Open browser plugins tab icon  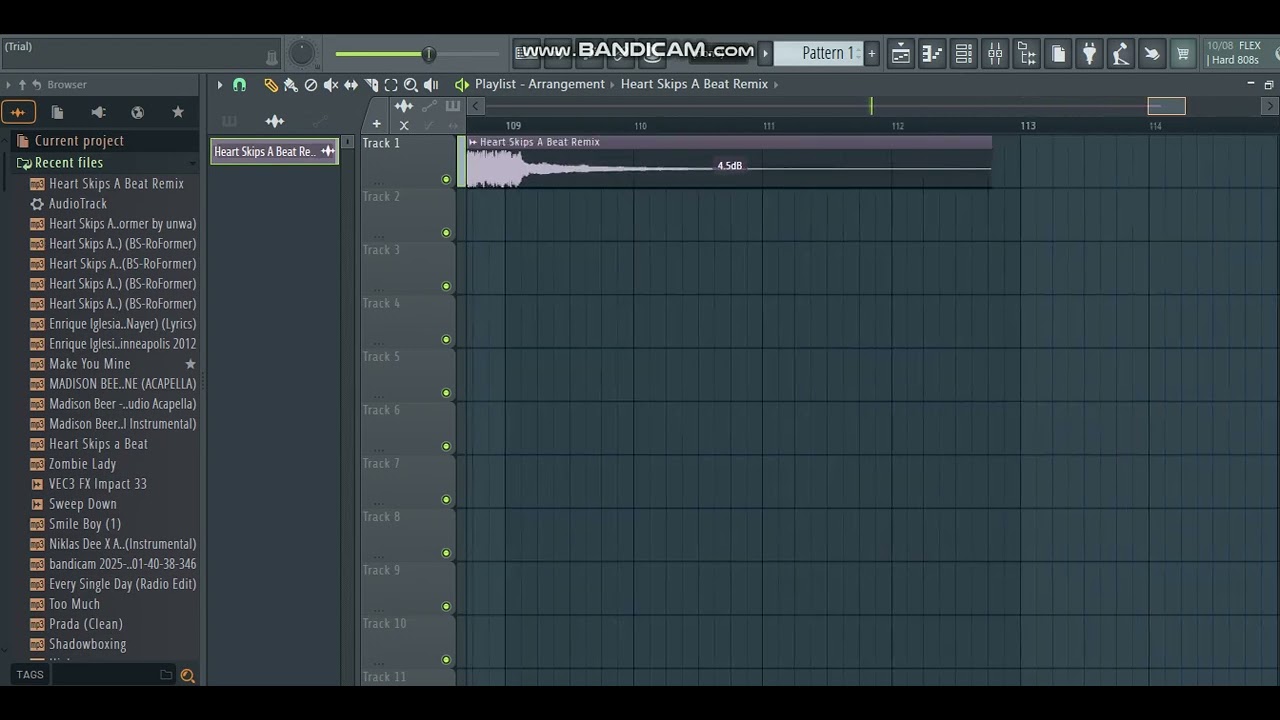(98, 112)
